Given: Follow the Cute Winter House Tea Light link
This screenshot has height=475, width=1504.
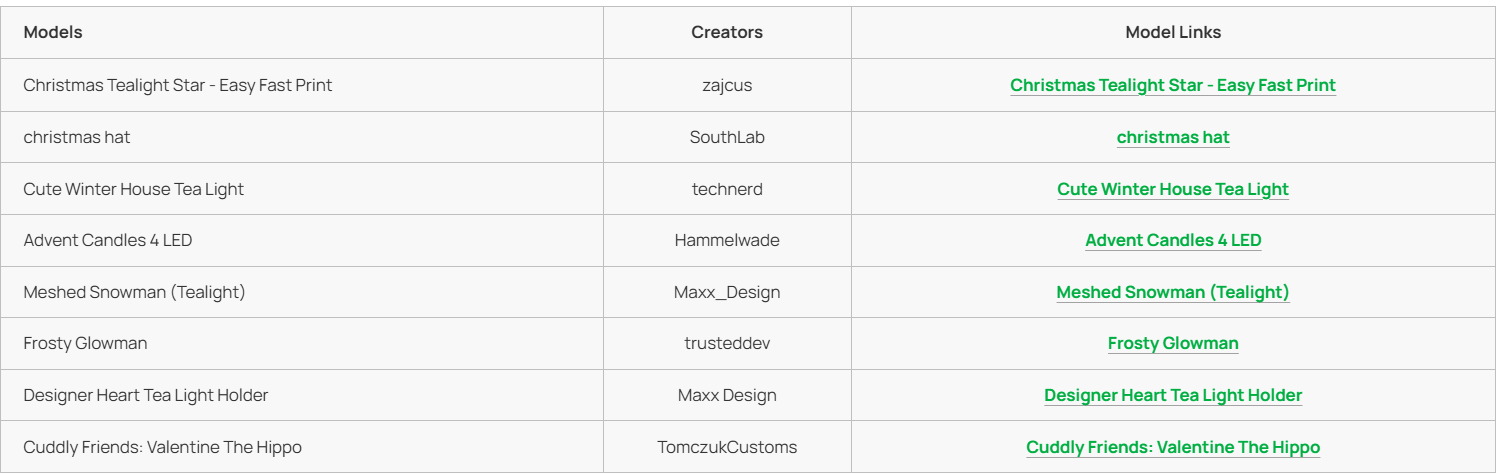Looking at the screenshot, I should click(1173, 188).
